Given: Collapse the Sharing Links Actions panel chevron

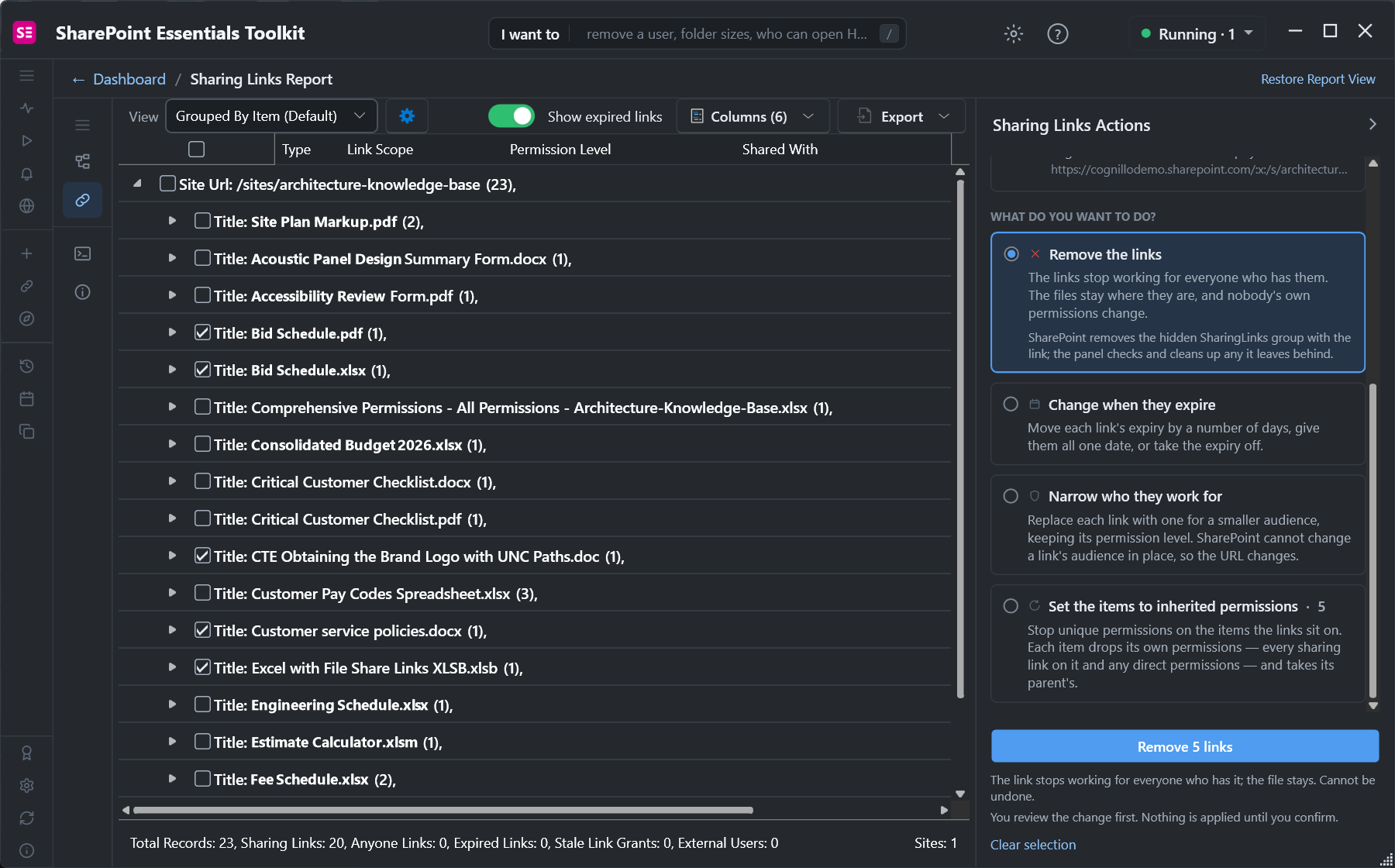Looking at the screenshot, I should (1373, 124).
